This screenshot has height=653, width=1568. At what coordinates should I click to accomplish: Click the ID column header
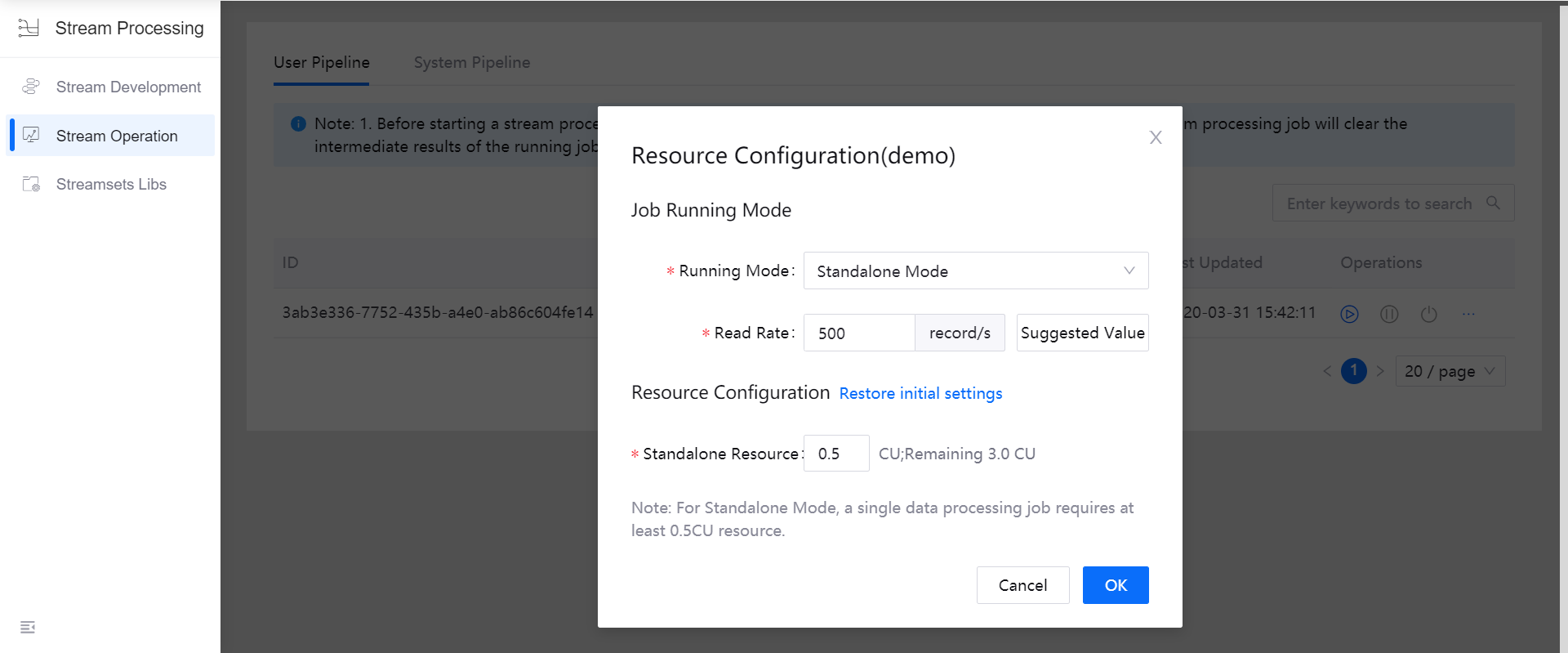point(290,262)
